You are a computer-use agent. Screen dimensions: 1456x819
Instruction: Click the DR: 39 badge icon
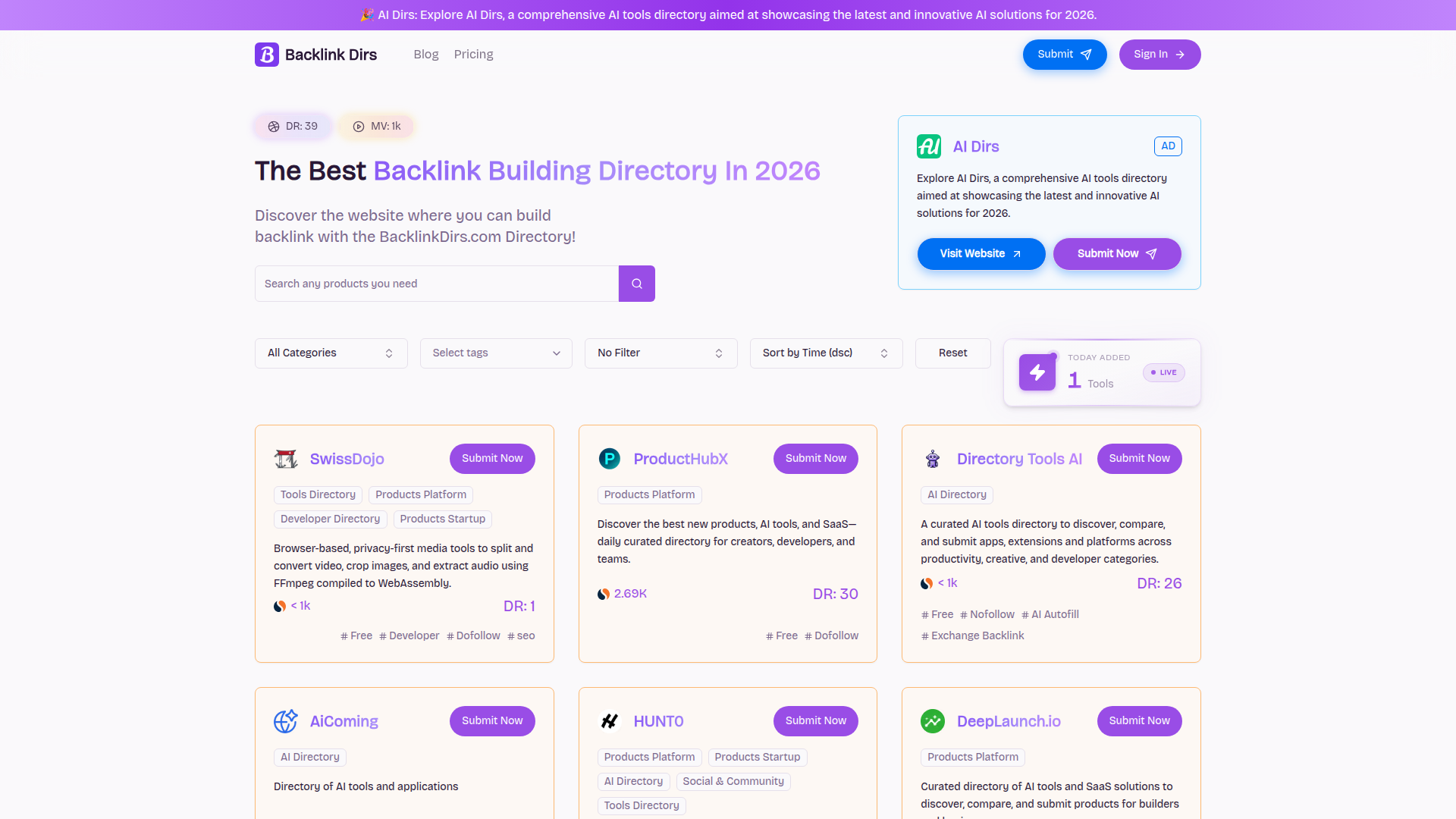pyautogui.click(x=274, y=127)
